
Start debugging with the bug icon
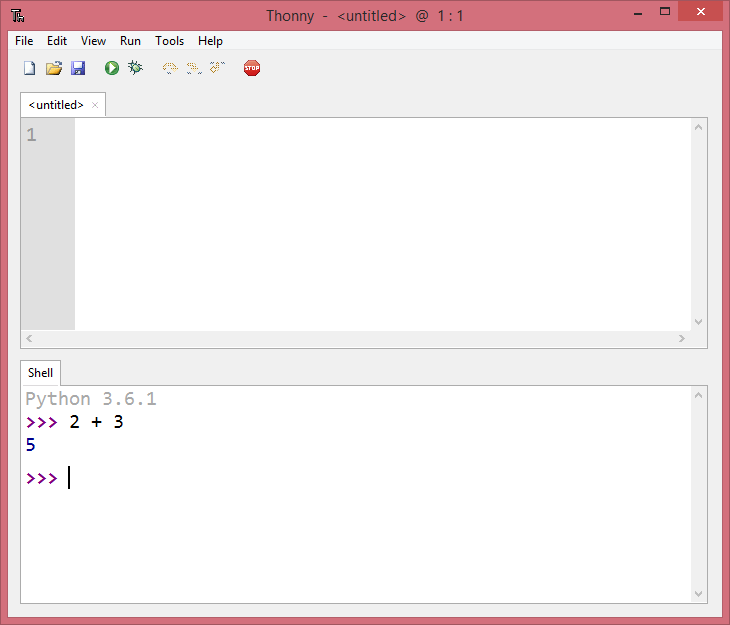pyautogui.click(x=135, y=68)
